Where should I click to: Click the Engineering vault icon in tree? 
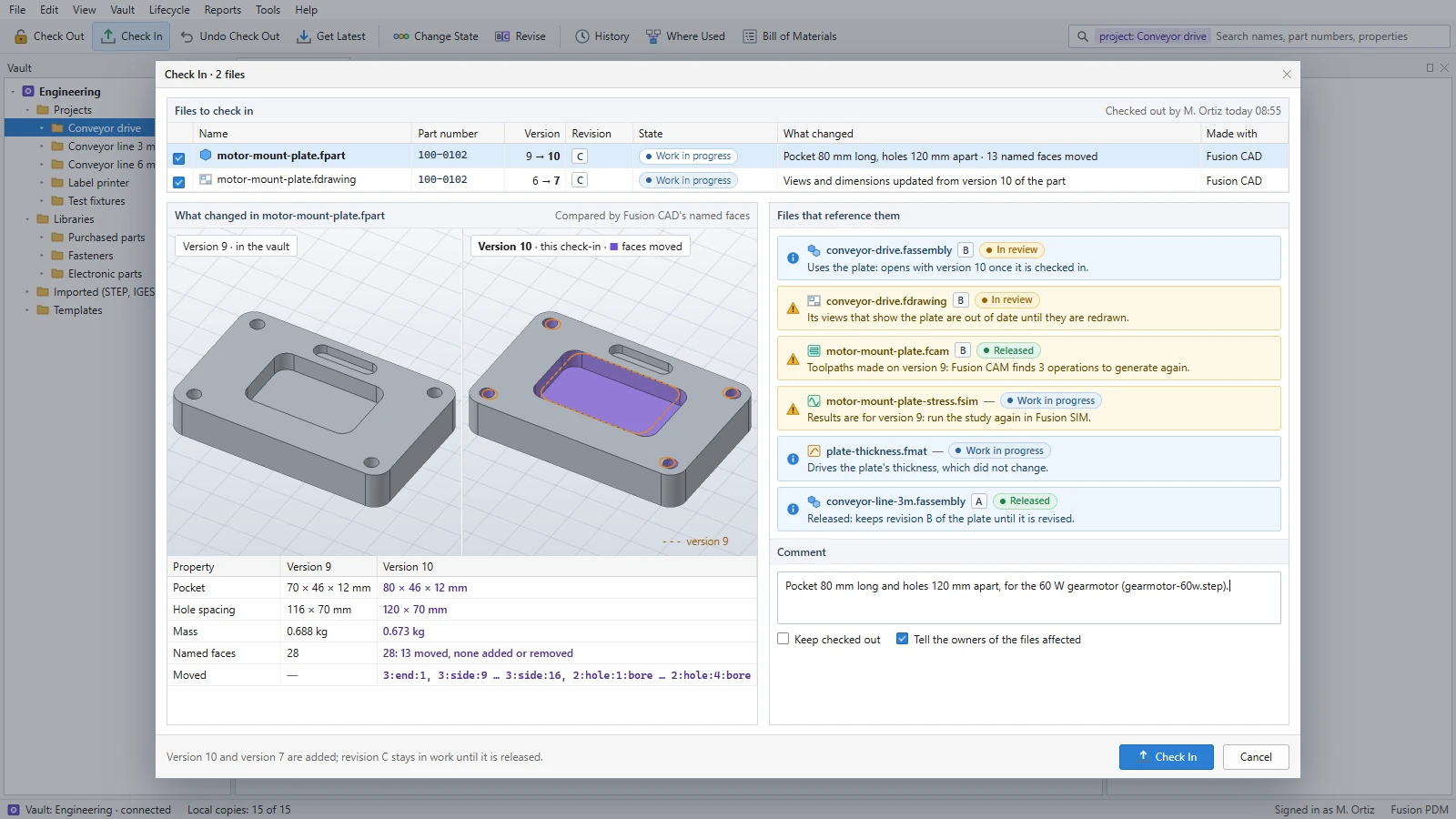click(x=28, y=92)
